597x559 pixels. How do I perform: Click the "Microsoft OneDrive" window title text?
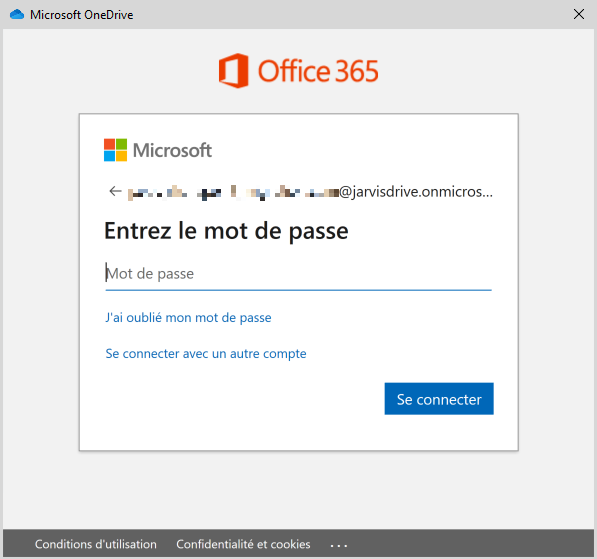pos(82,15)
